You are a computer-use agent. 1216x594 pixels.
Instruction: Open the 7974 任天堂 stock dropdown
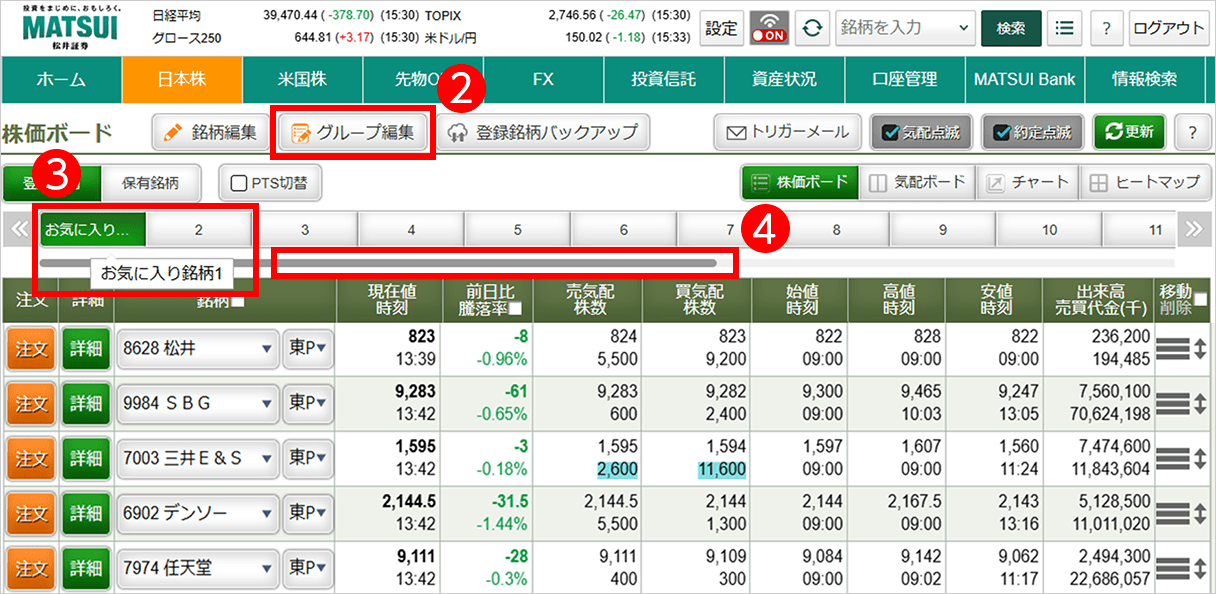(197, 568)
